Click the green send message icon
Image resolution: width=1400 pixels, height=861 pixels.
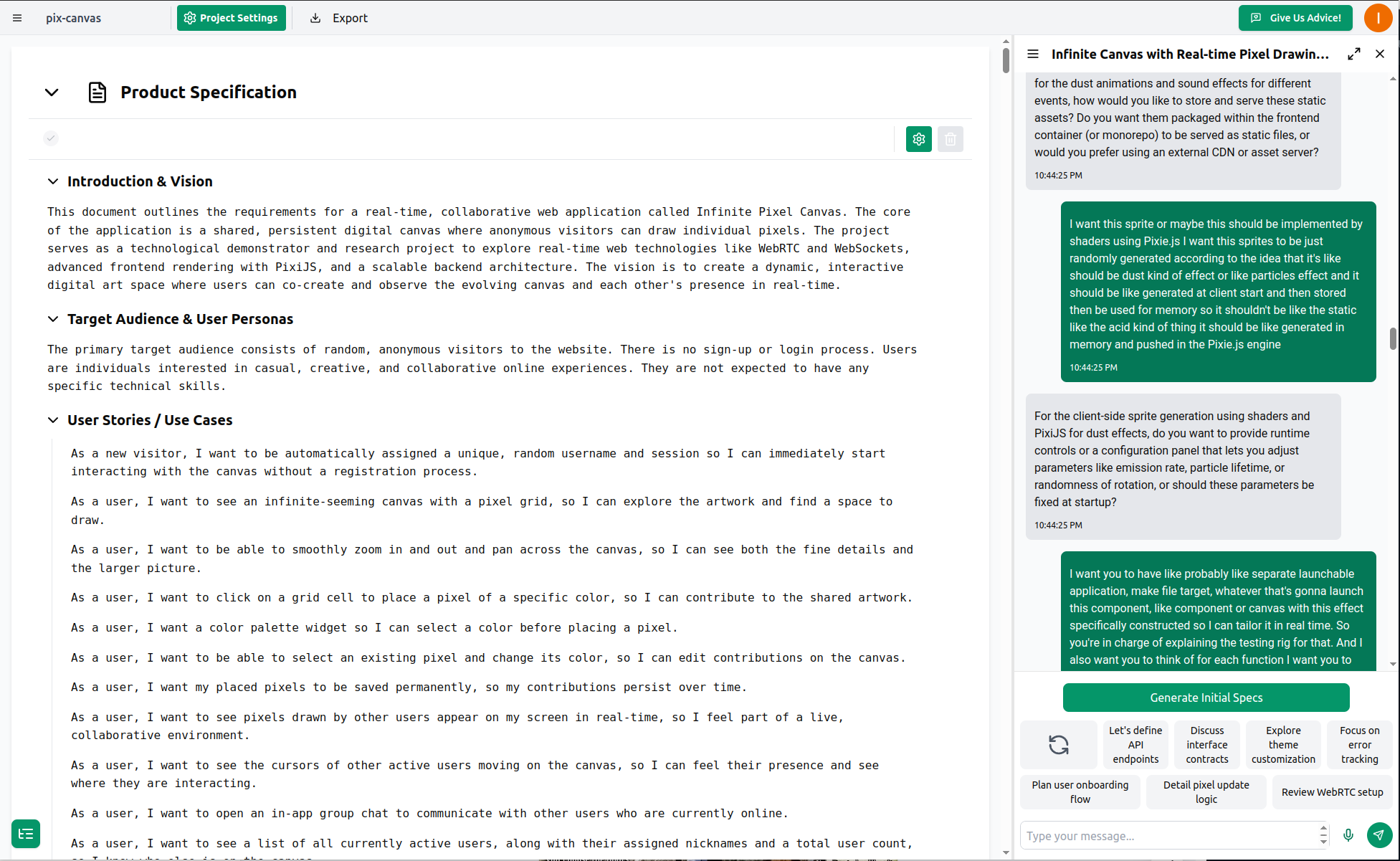tap(1378, 835)
